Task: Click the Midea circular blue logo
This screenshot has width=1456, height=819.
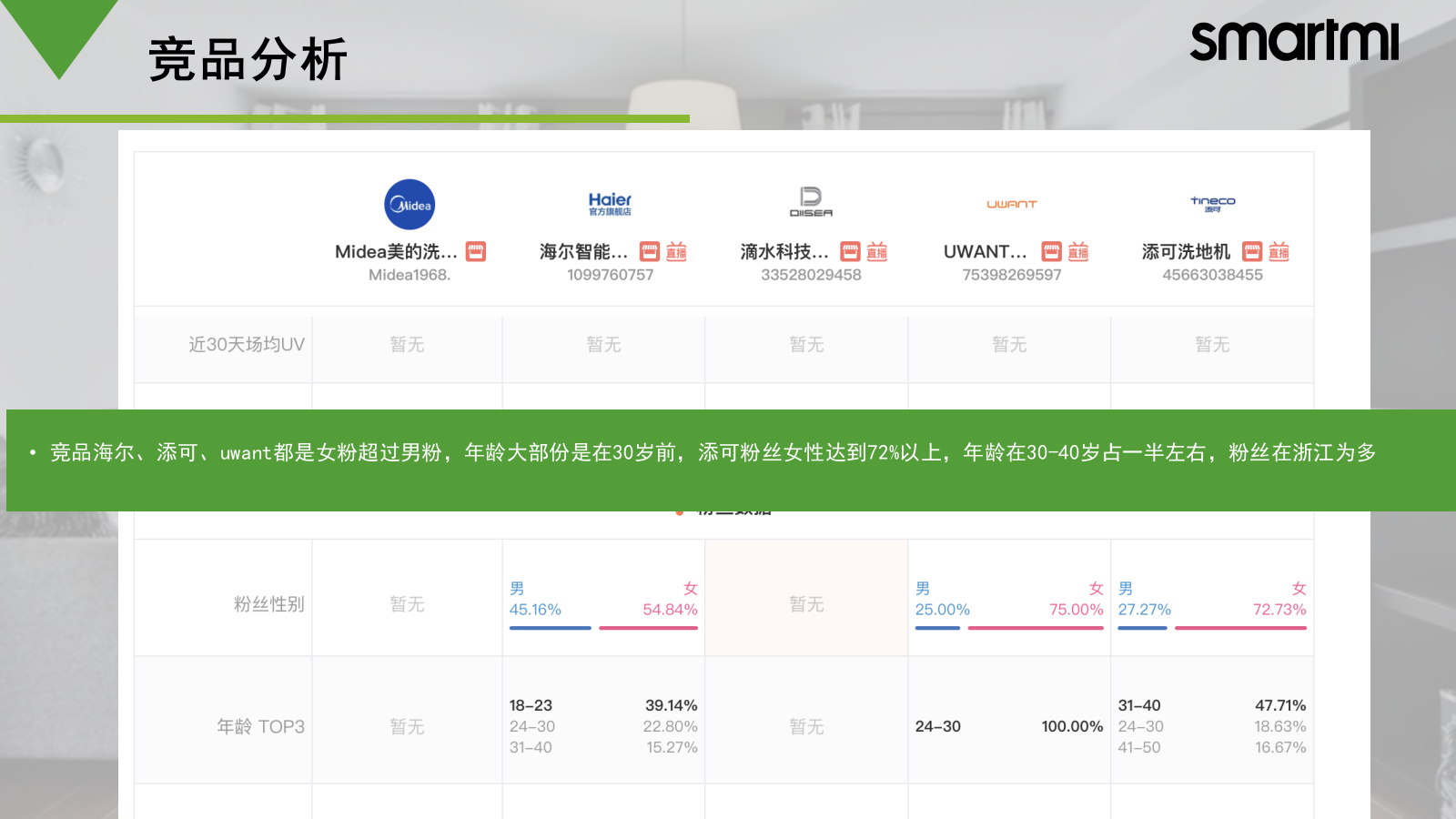Action: (x=410, y=203)
